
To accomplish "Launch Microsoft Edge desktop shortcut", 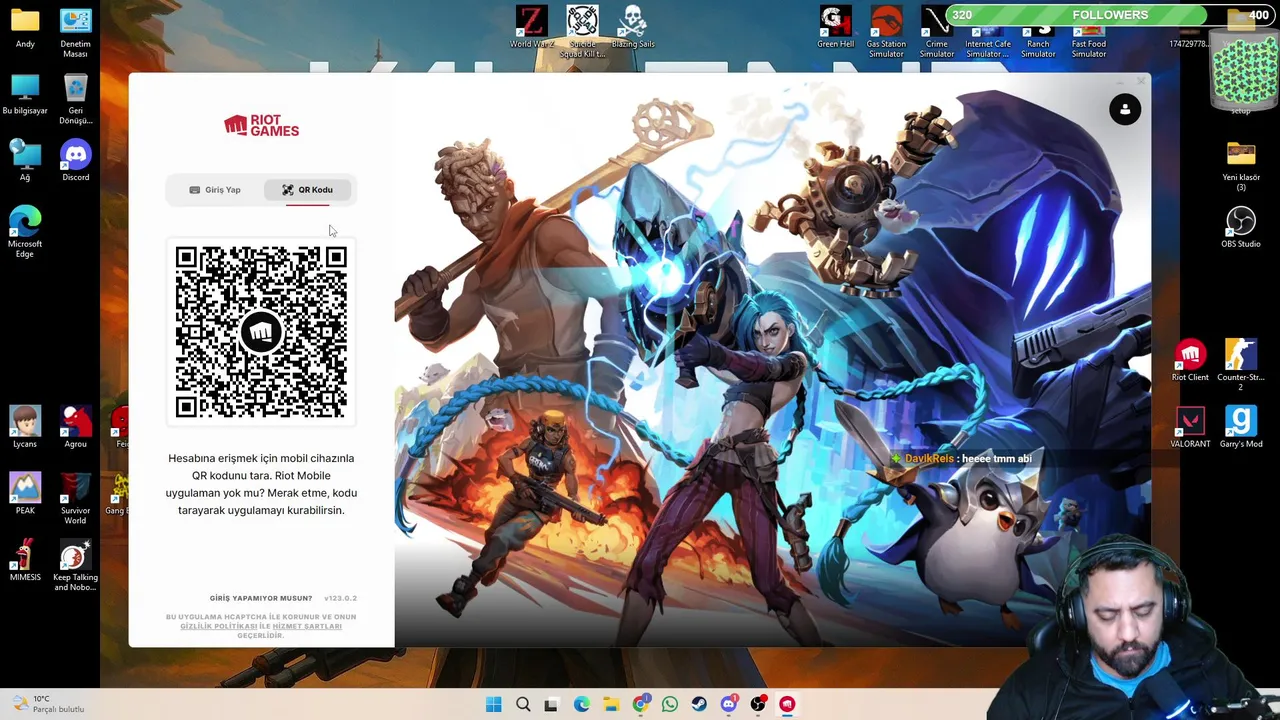I will 25,232.
